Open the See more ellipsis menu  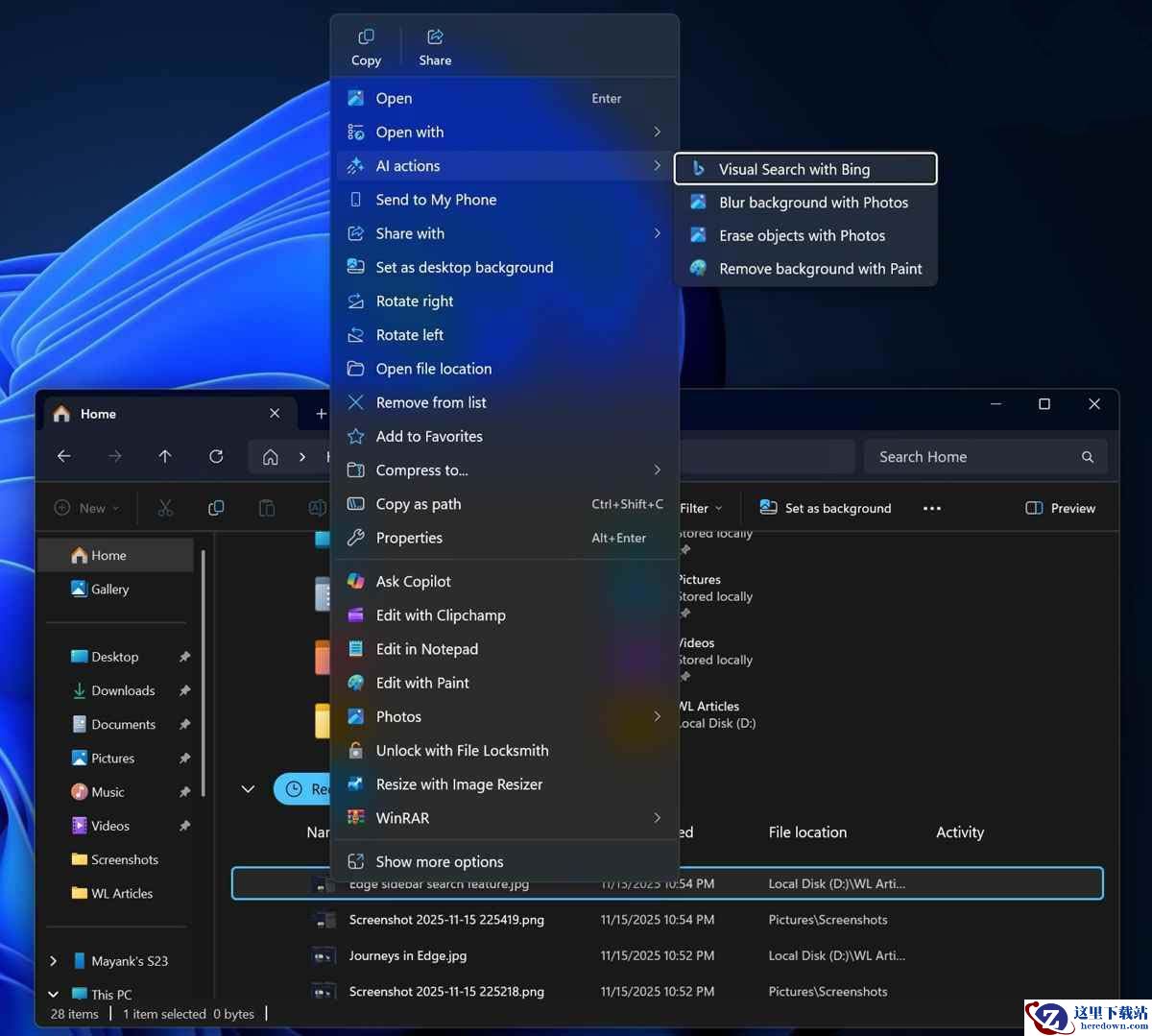coord(932,508)
